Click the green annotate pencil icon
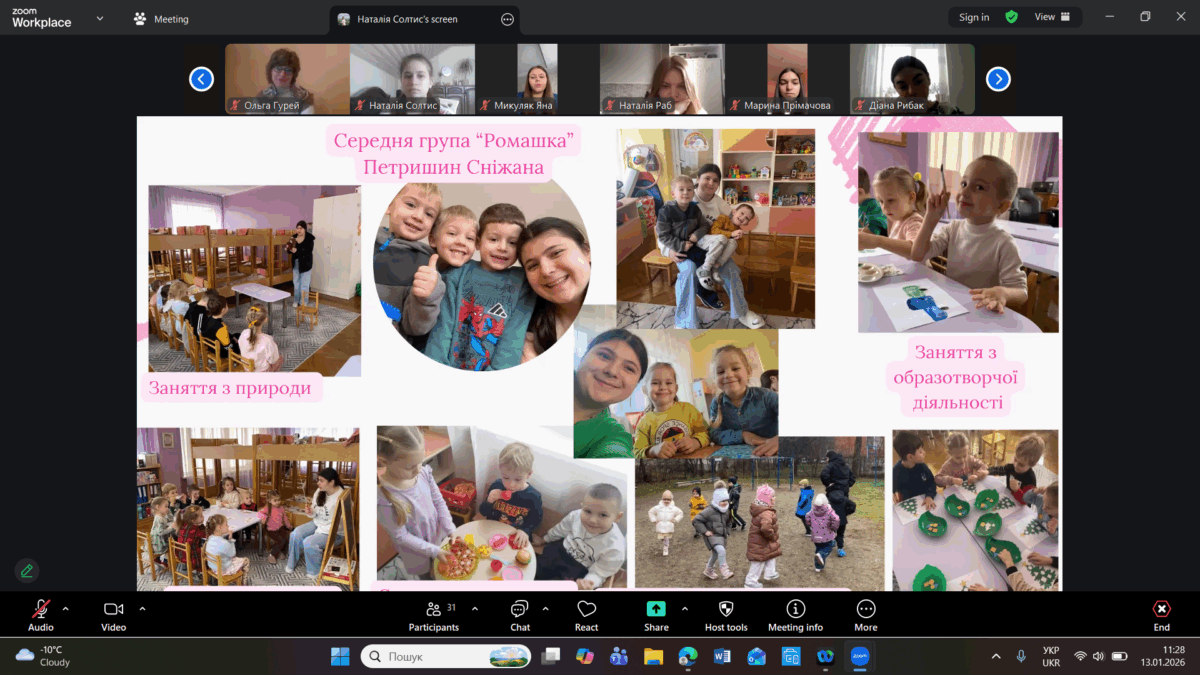 [x=27, y=570]
